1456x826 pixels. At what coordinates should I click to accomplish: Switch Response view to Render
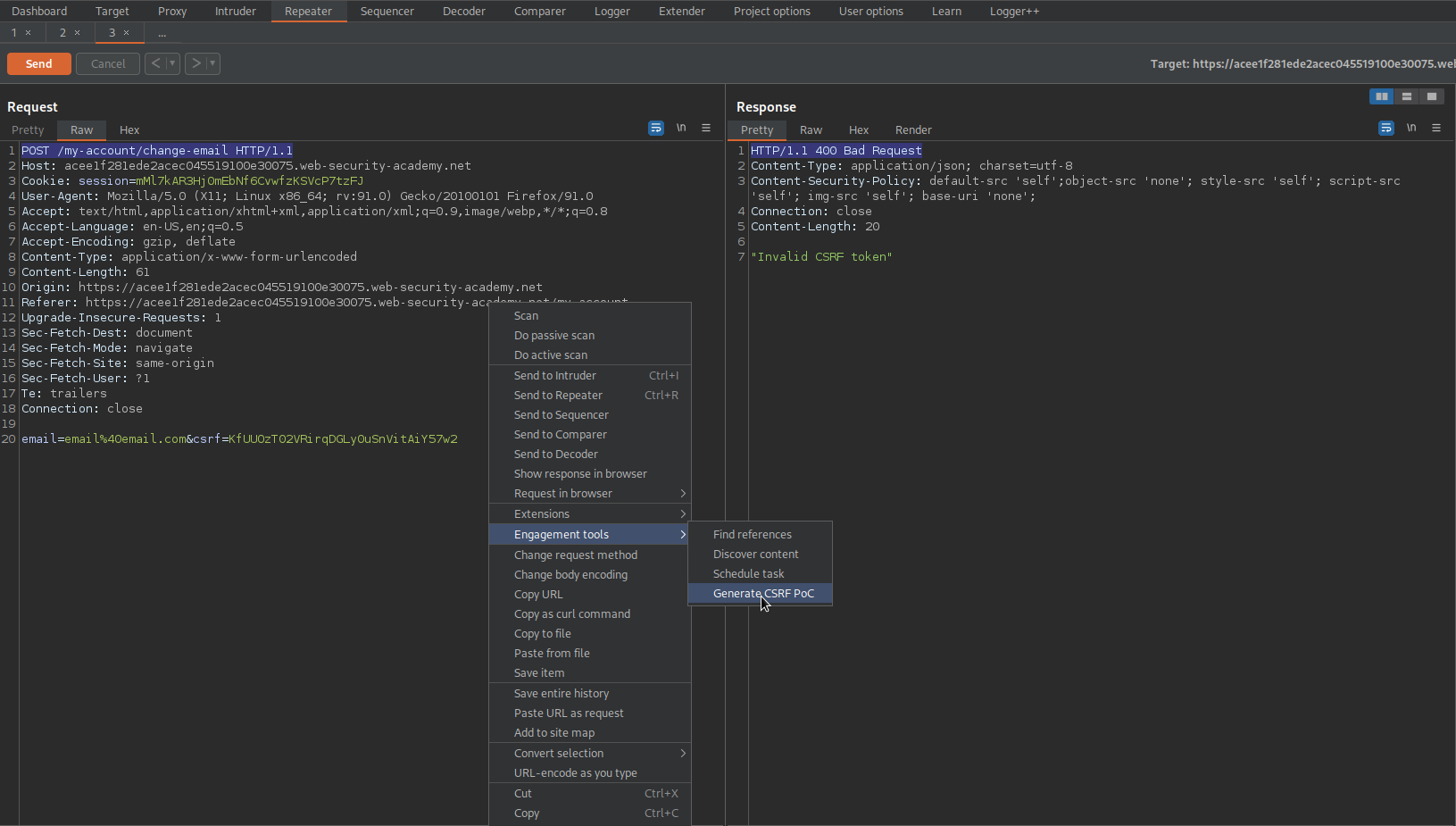913,130
